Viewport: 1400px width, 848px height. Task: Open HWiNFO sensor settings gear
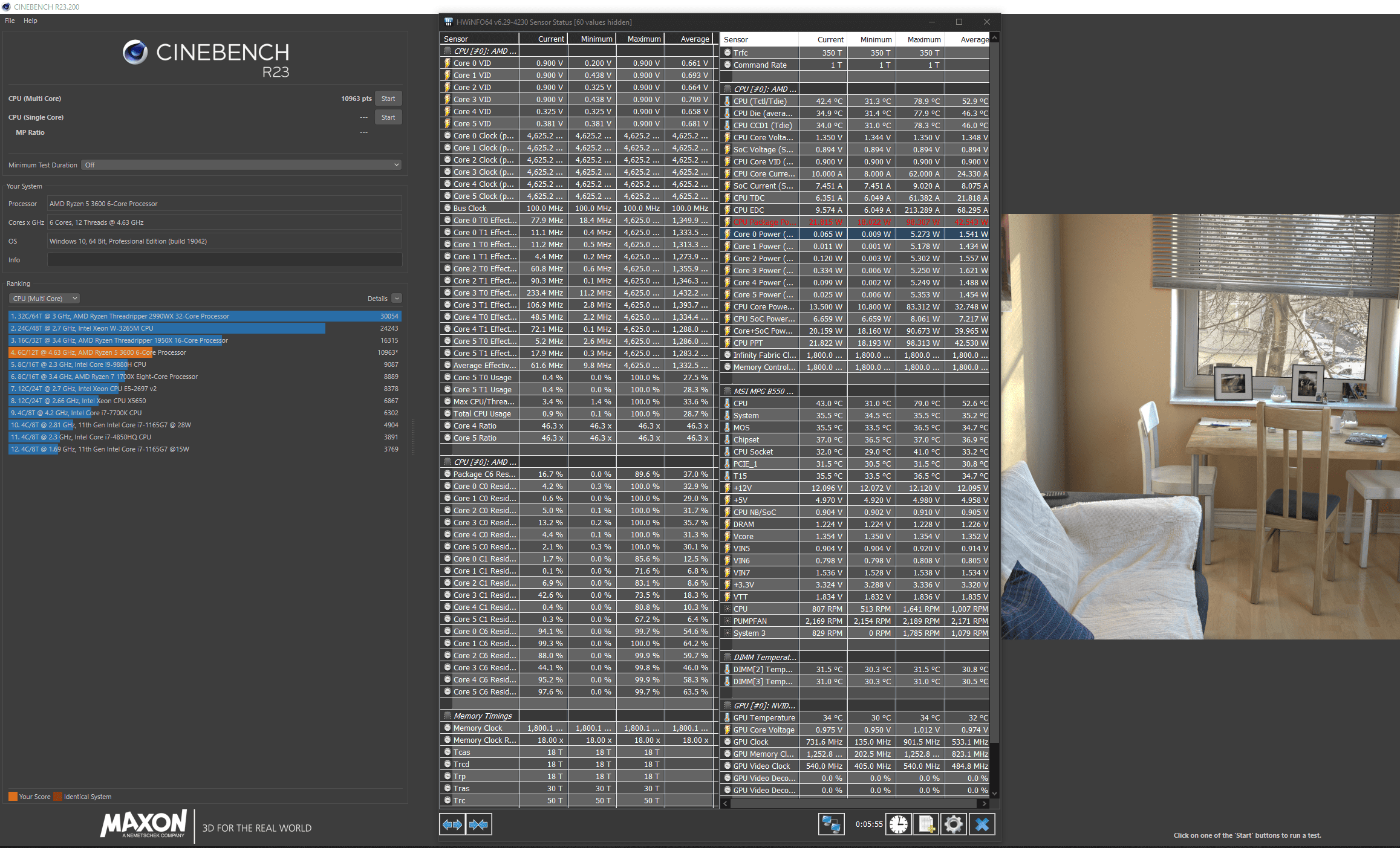point(954,824)
